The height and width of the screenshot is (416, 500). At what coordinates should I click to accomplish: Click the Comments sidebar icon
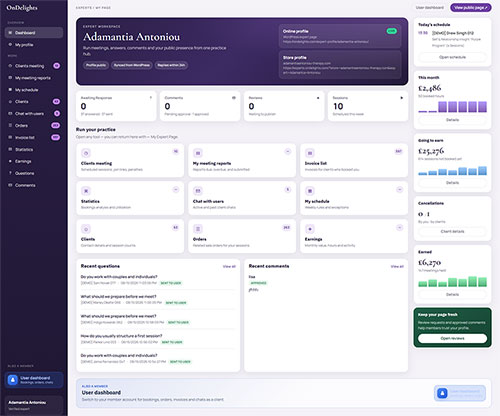(x=10, y=185)
